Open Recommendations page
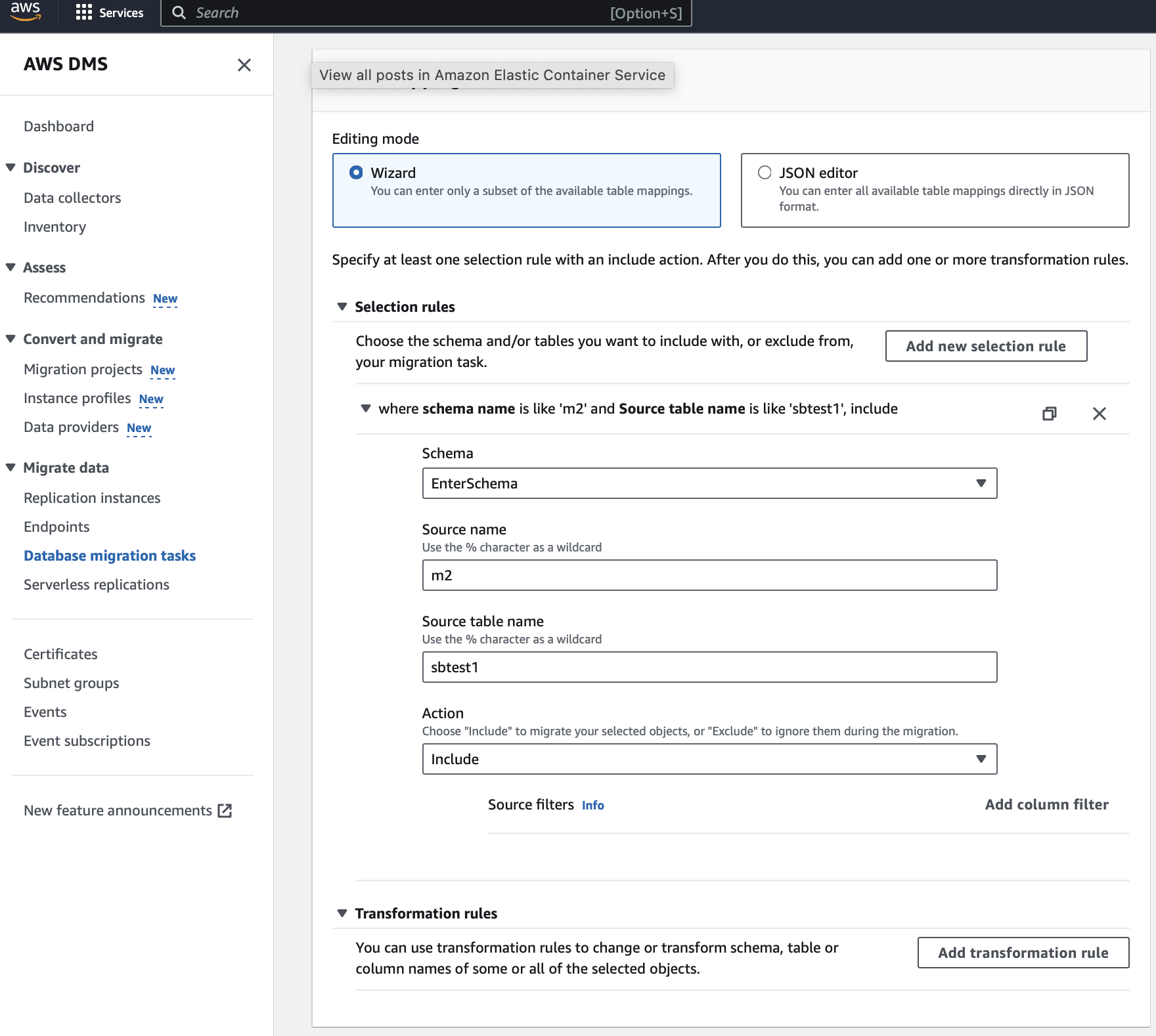The image size is (1156, 1036). tap(85, 297)
